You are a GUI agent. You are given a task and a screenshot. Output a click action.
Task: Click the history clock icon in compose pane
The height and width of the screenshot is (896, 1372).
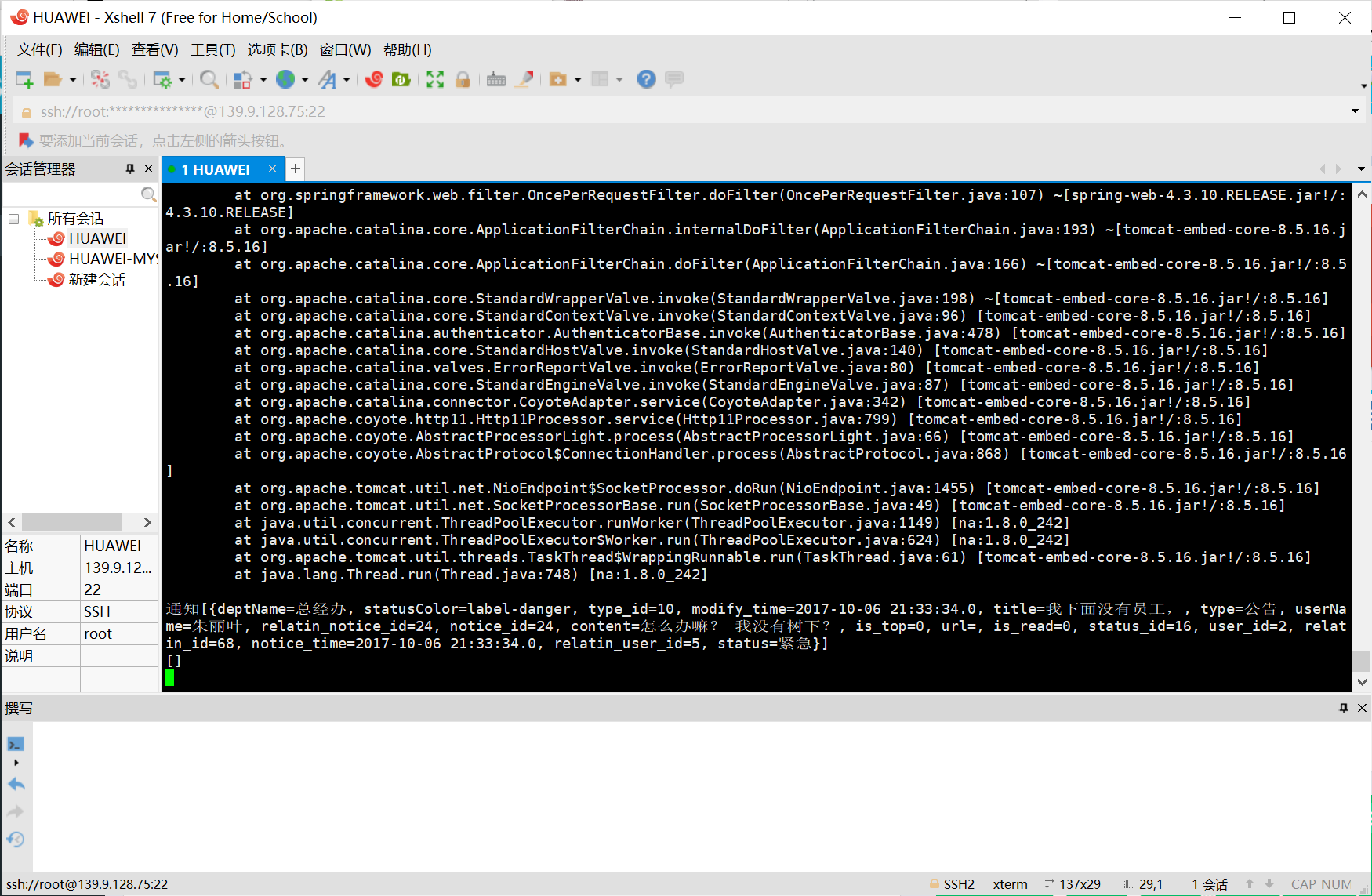click(x=16, y=839)
